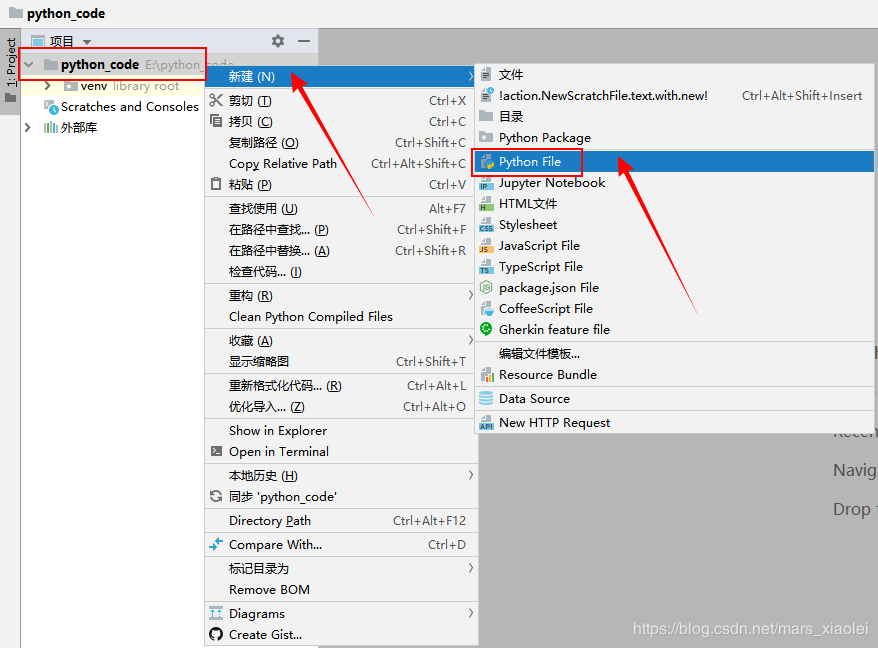Click the Create Gist GitHub icon
This screenshot has height=648, width=878.
pos(216,635)
